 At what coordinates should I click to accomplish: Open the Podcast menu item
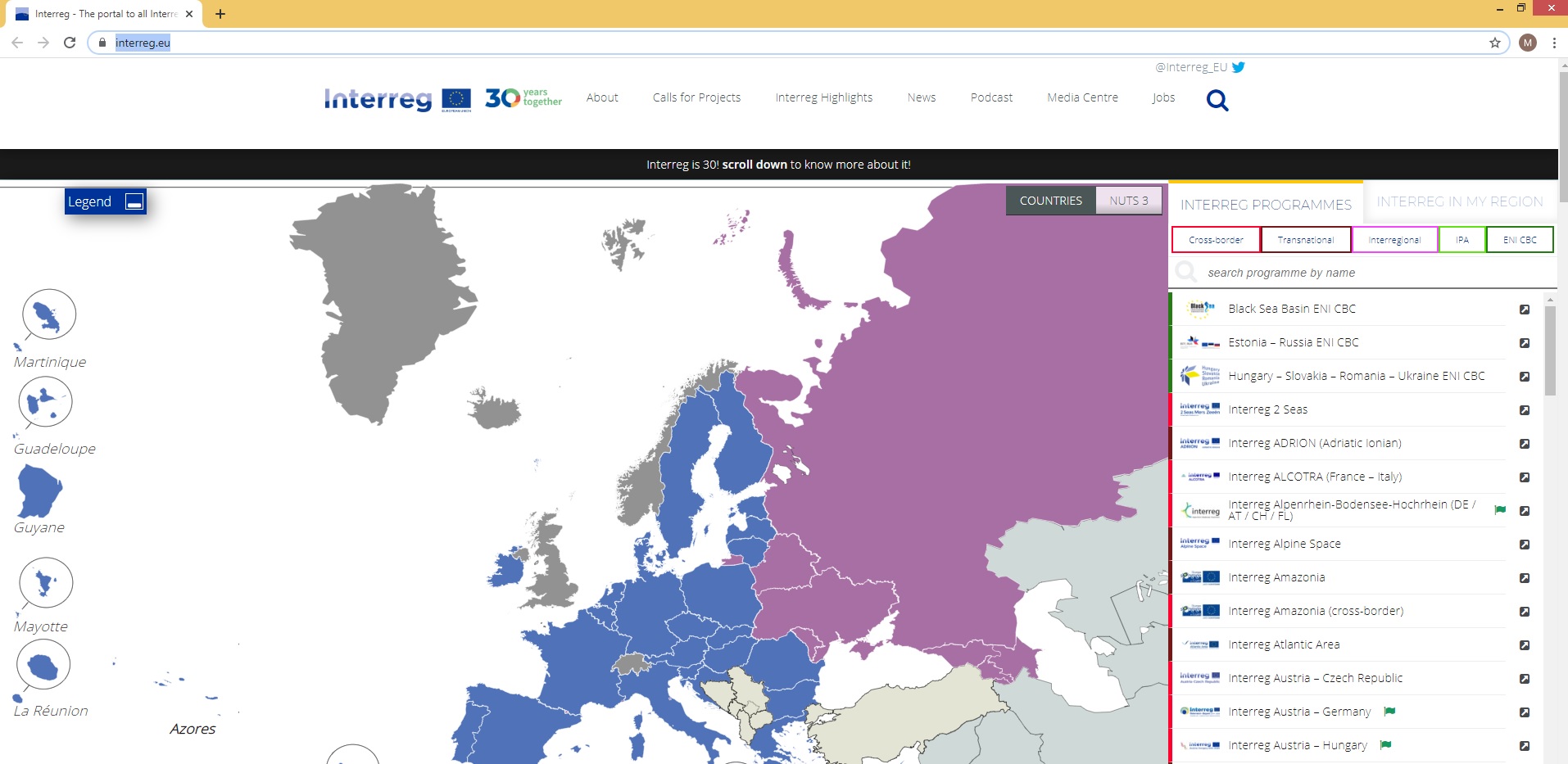point(991,97)
